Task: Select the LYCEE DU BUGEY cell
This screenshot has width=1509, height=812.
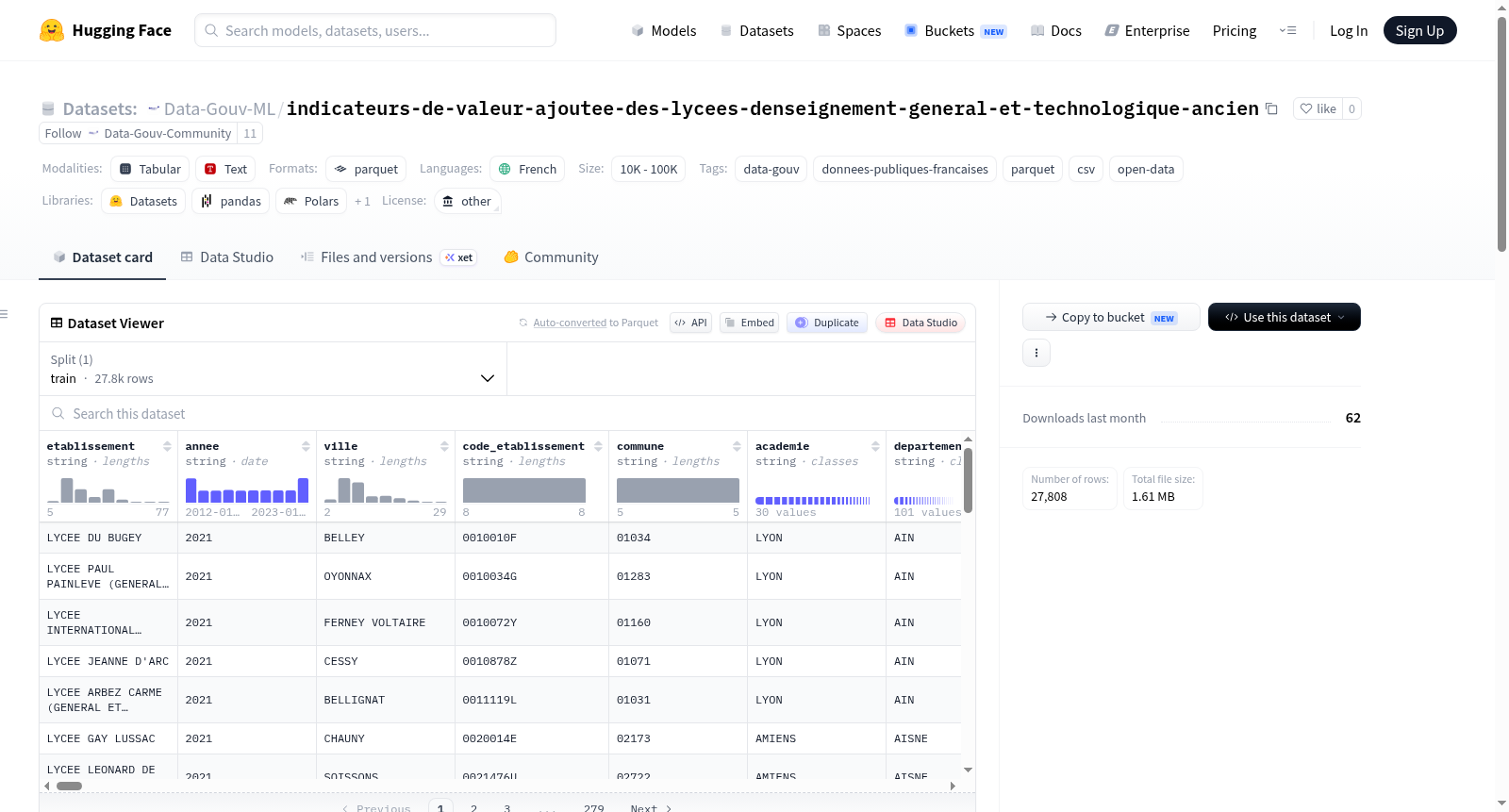Action: point(108,538)
